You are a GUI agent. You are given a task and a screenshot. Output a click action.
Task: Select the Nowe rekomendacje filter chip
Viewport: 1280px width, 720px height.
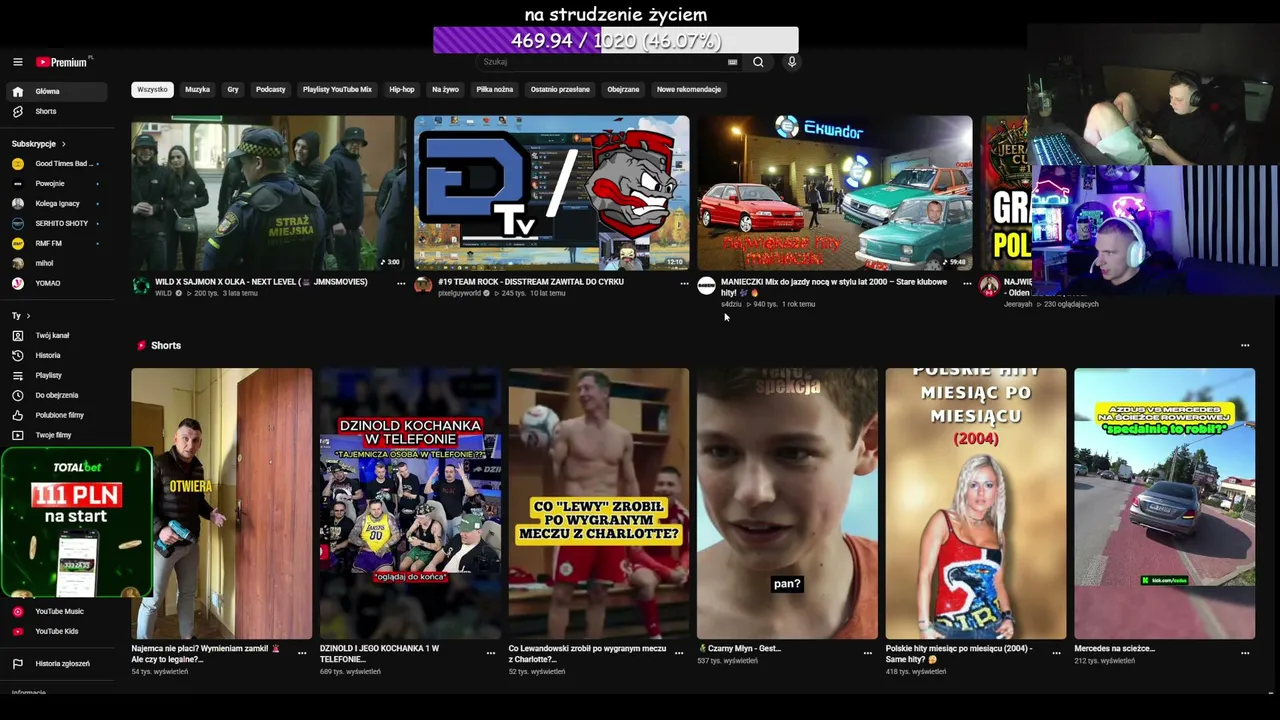click(689, 89)
